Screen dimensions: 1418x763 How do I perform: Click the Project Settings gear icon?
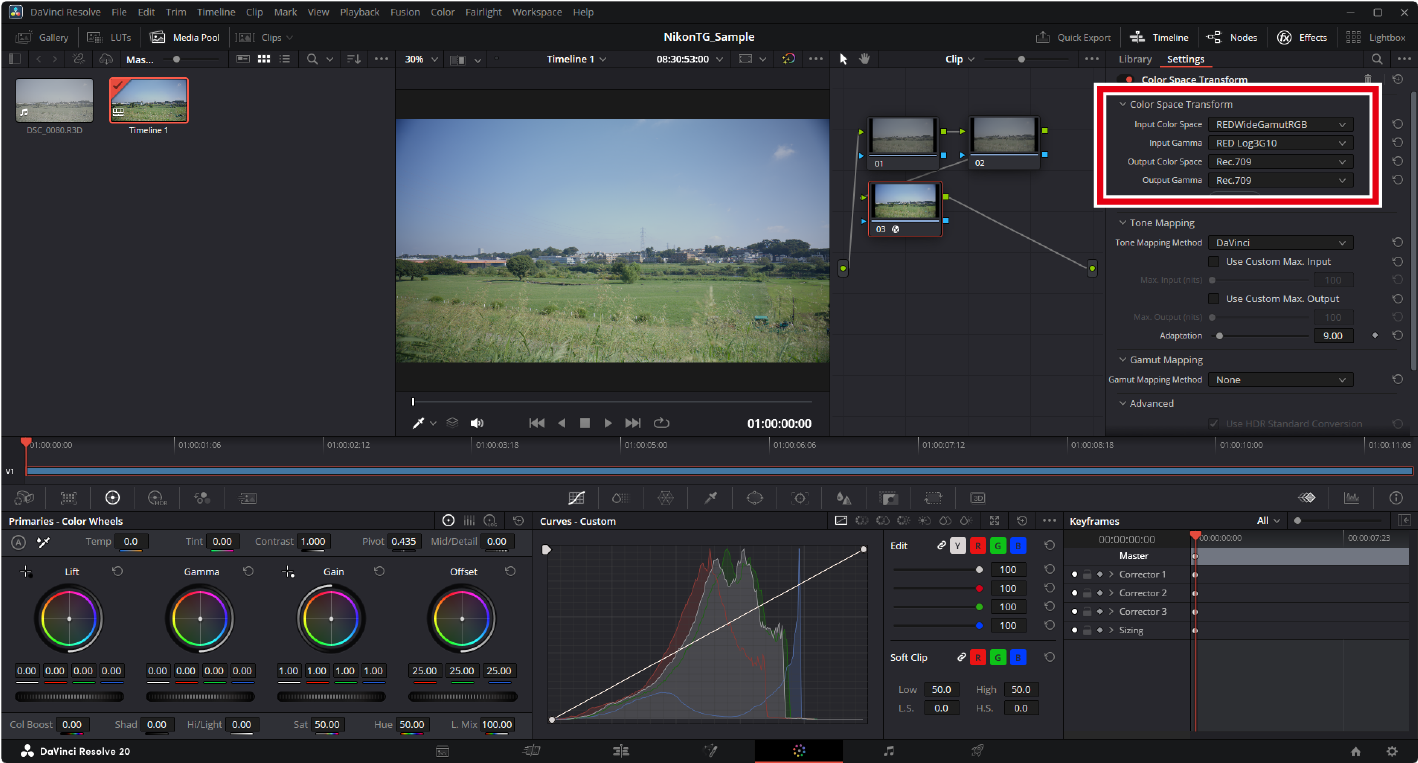pos(1391,751)
